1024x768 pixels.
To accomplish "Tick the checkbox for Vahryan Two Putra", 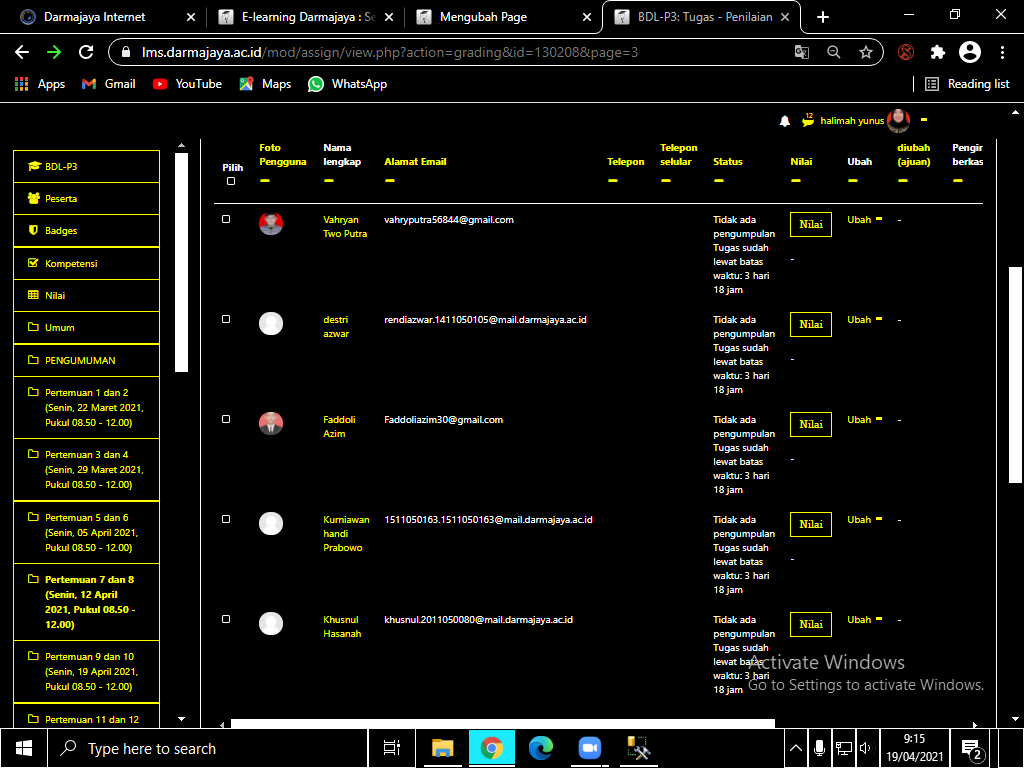I will 226,219.
